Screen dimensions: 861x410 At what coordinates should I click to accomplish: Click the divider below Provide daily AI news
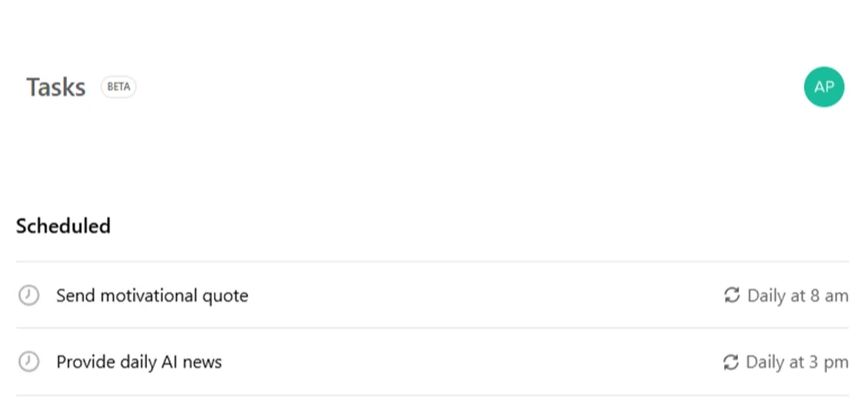pyautogui.click(x=432, y=395)
